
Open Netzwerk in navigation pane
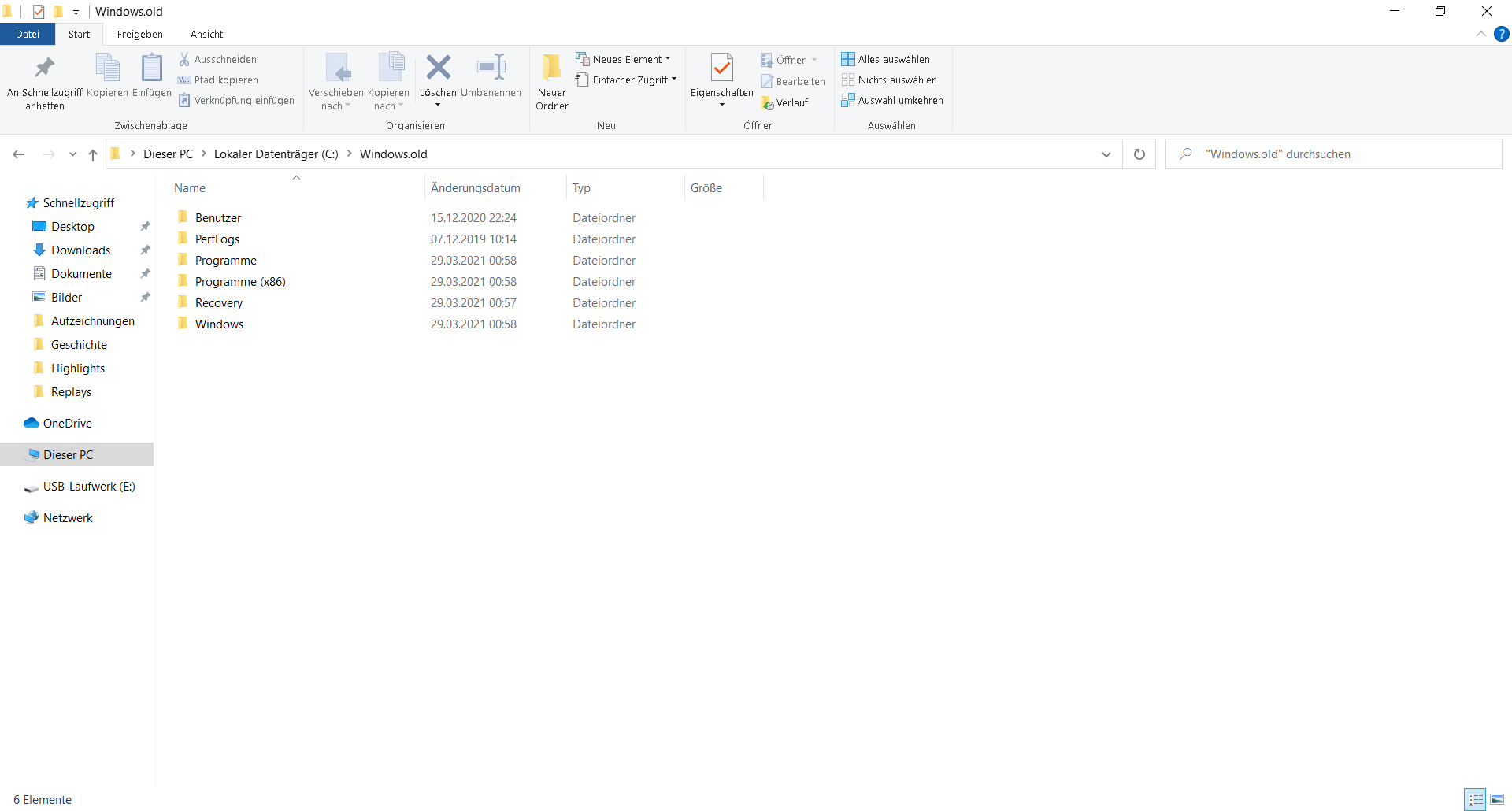click(x=58, y=517)
